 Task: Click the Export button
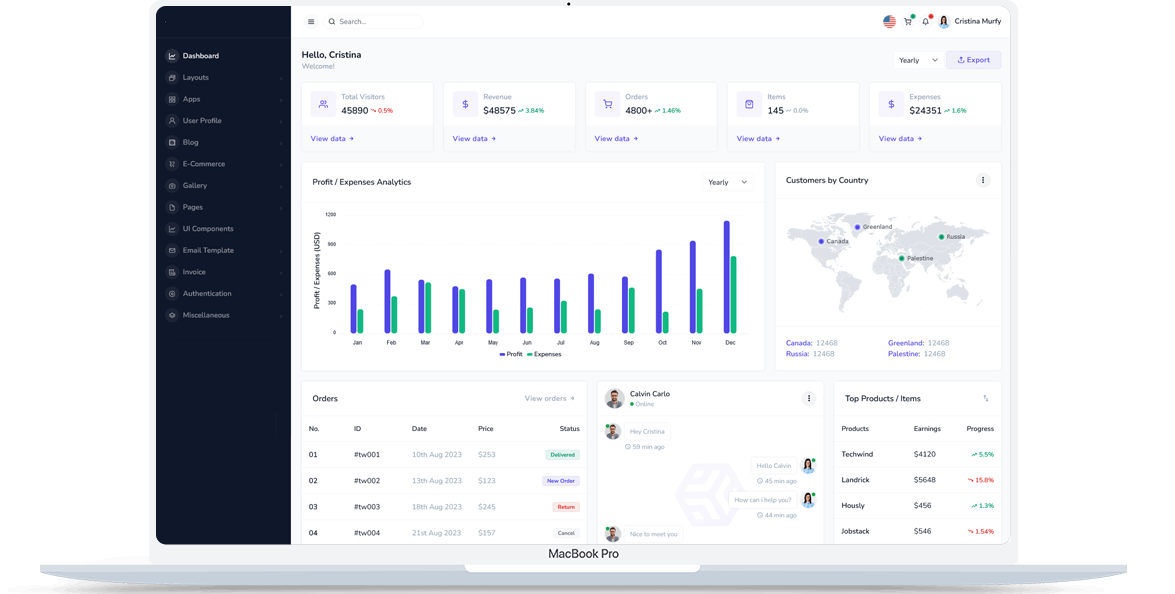(x=973, y=60)
